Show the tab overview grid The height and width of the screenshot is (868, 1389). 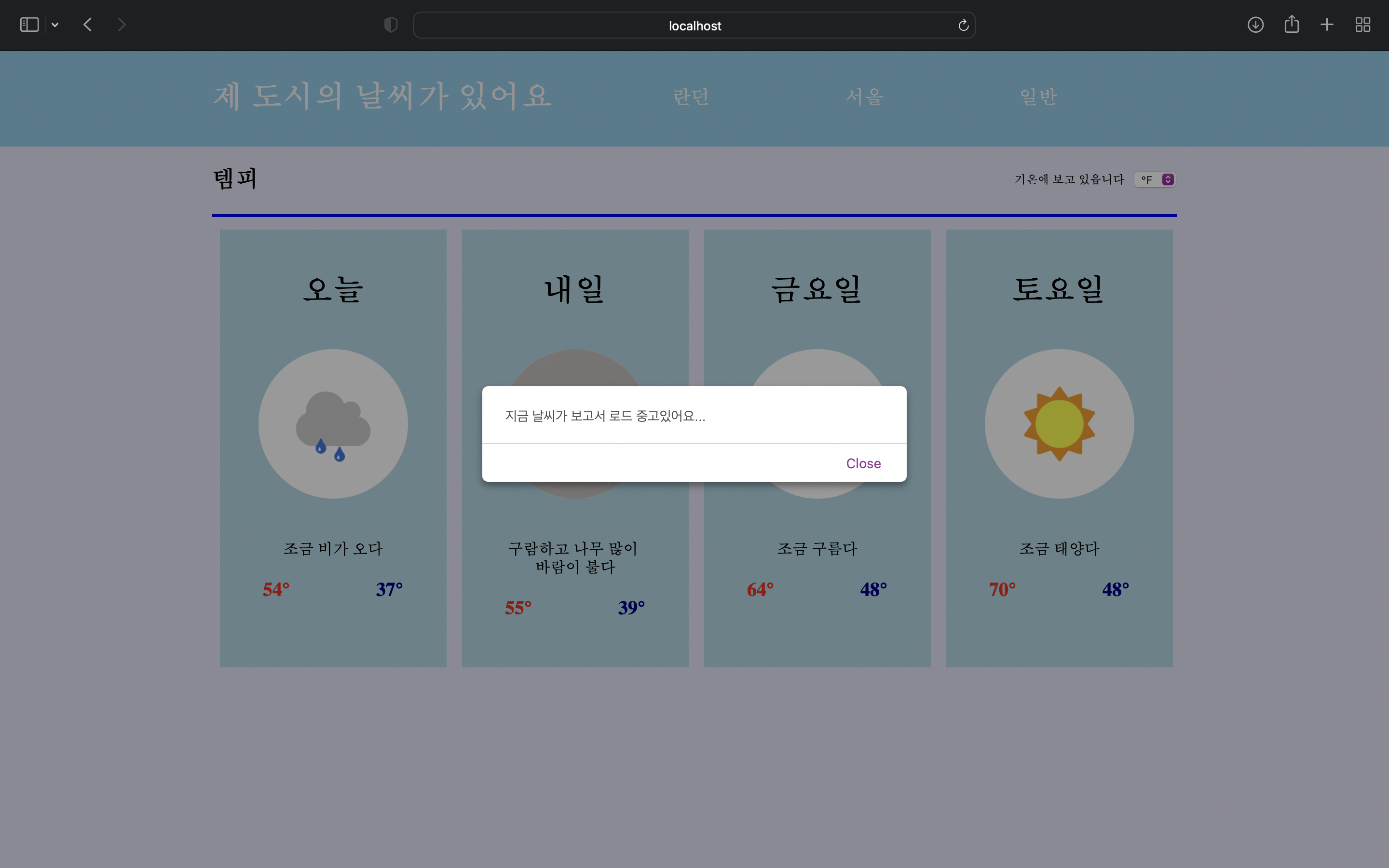point(1363,25)
